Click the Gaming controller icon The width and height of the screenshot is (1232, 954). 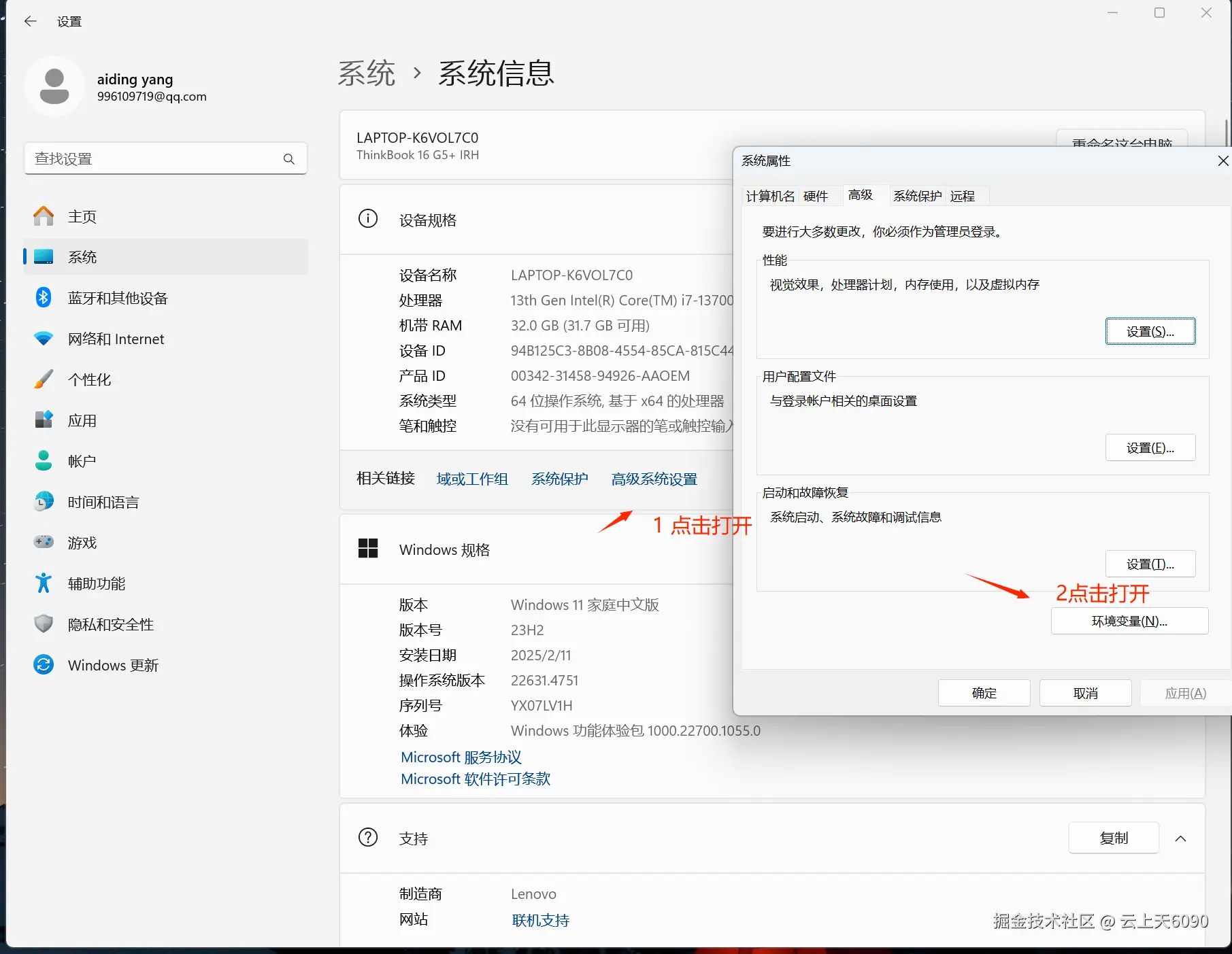[x=44, y=543]
